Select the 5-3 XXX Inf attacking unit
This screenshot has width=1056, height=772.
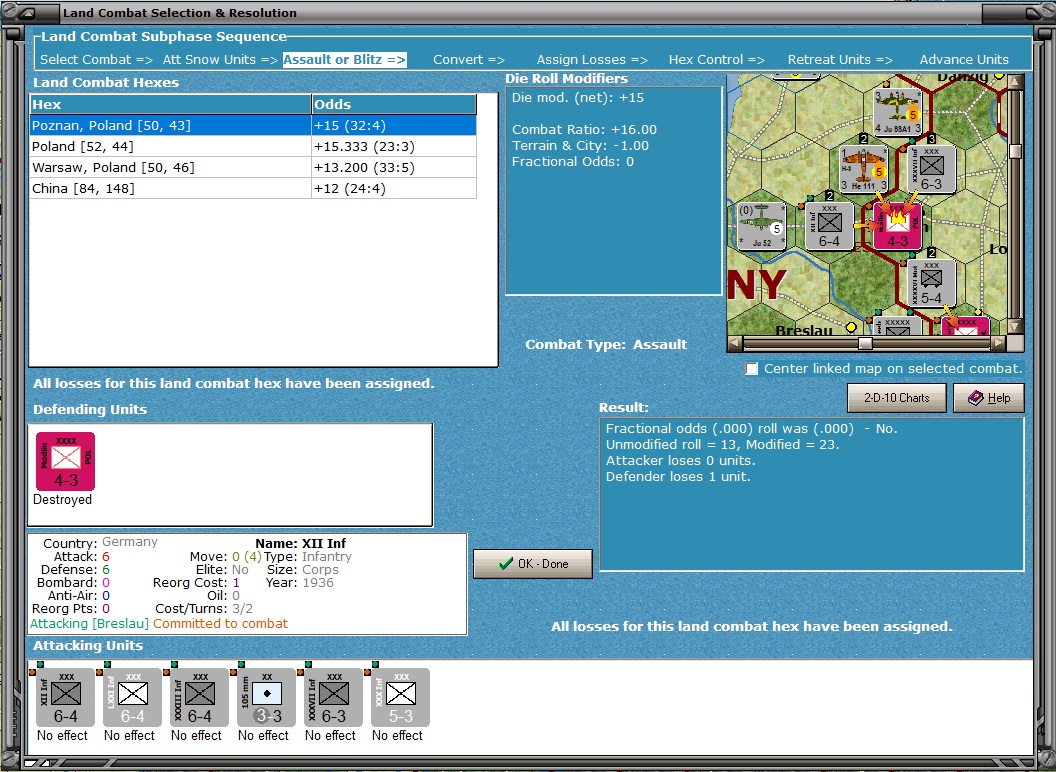coord(400,697)
